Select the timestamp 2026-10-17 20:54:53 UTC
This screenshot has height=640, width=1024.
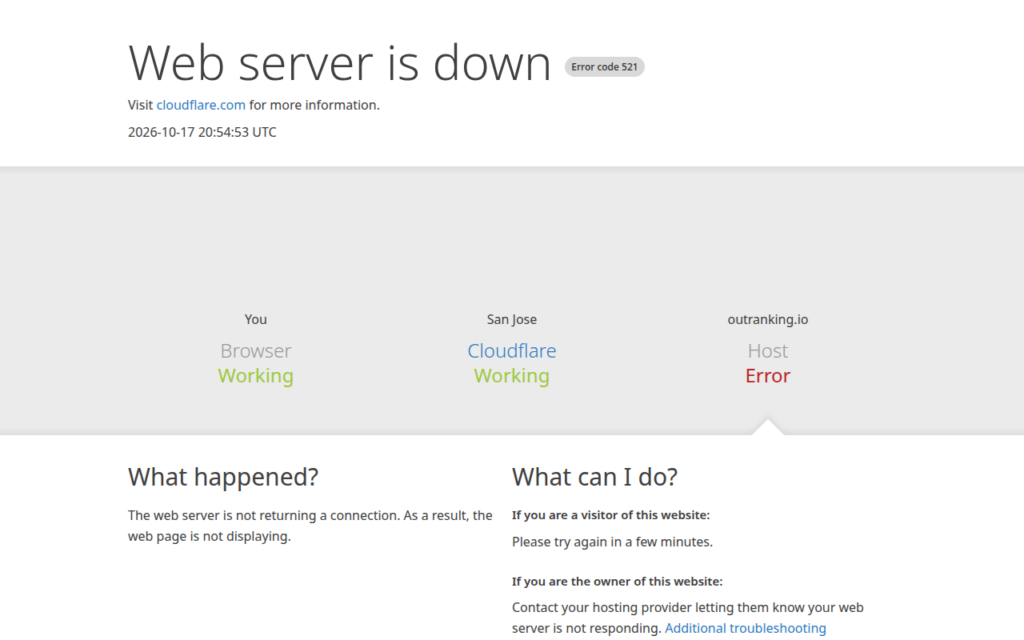coord(202,132)
